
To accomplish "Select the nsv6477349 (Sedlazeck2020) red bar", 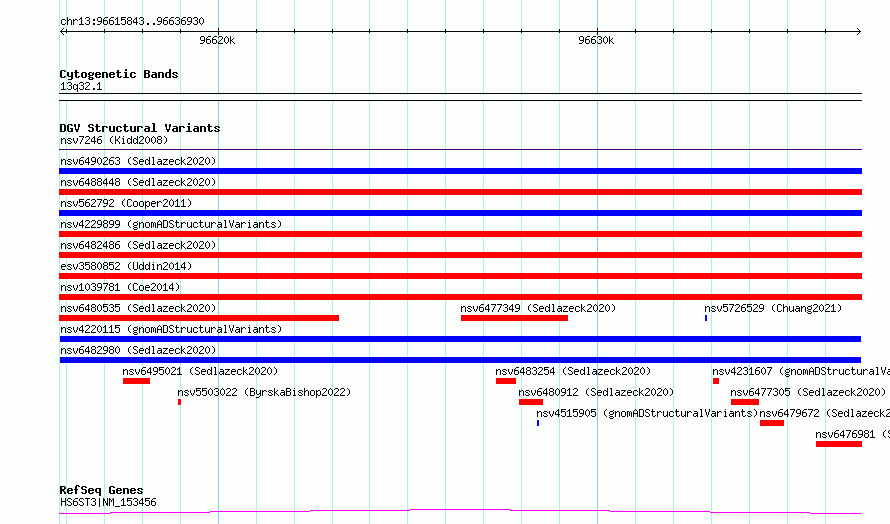I will click(514, 318).
